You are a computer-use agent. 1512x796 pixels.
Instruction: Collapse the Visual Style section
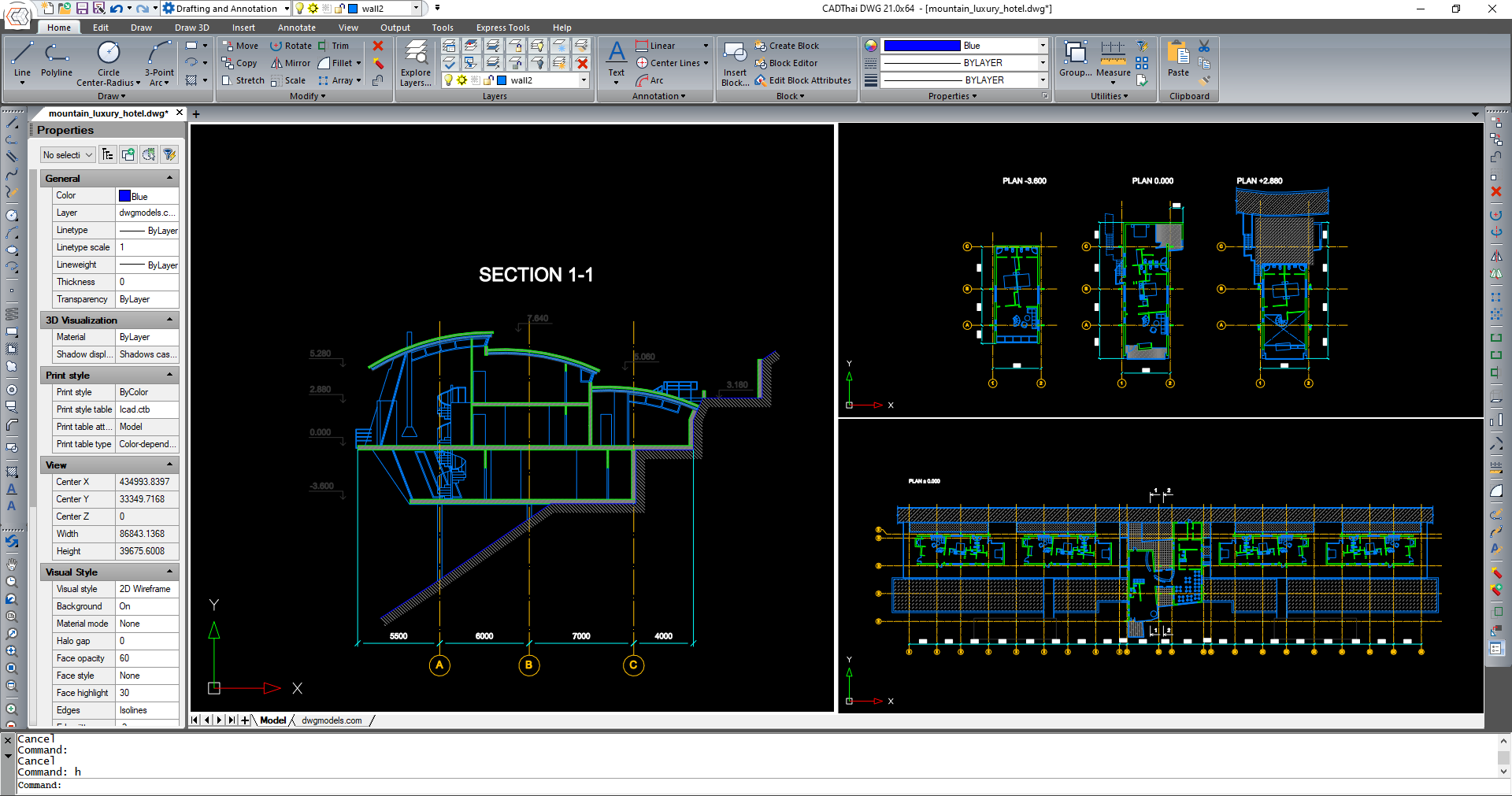(169, 572)
